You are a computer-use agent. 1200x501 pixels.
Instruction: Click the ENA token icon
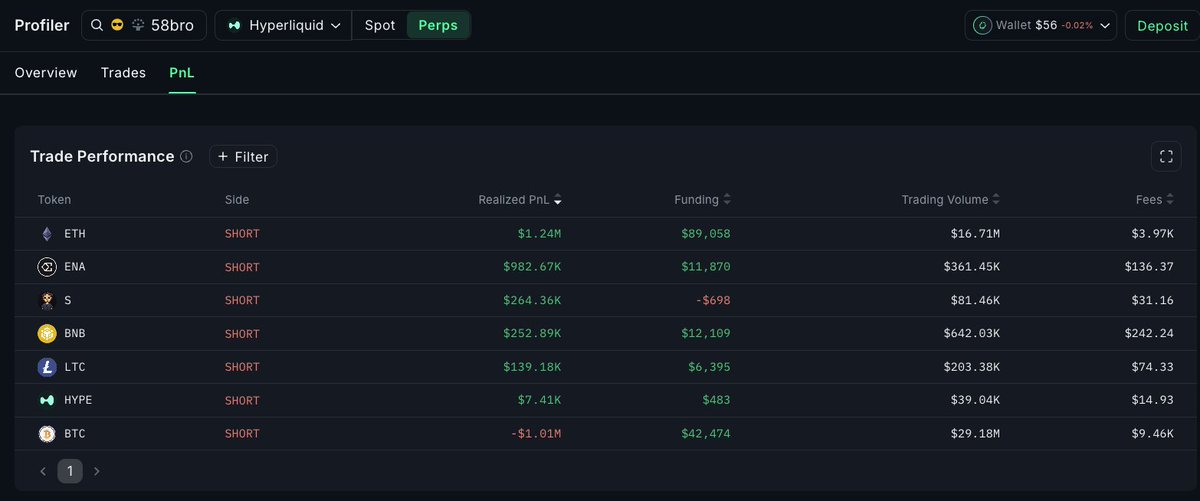(x=46, y=267)
